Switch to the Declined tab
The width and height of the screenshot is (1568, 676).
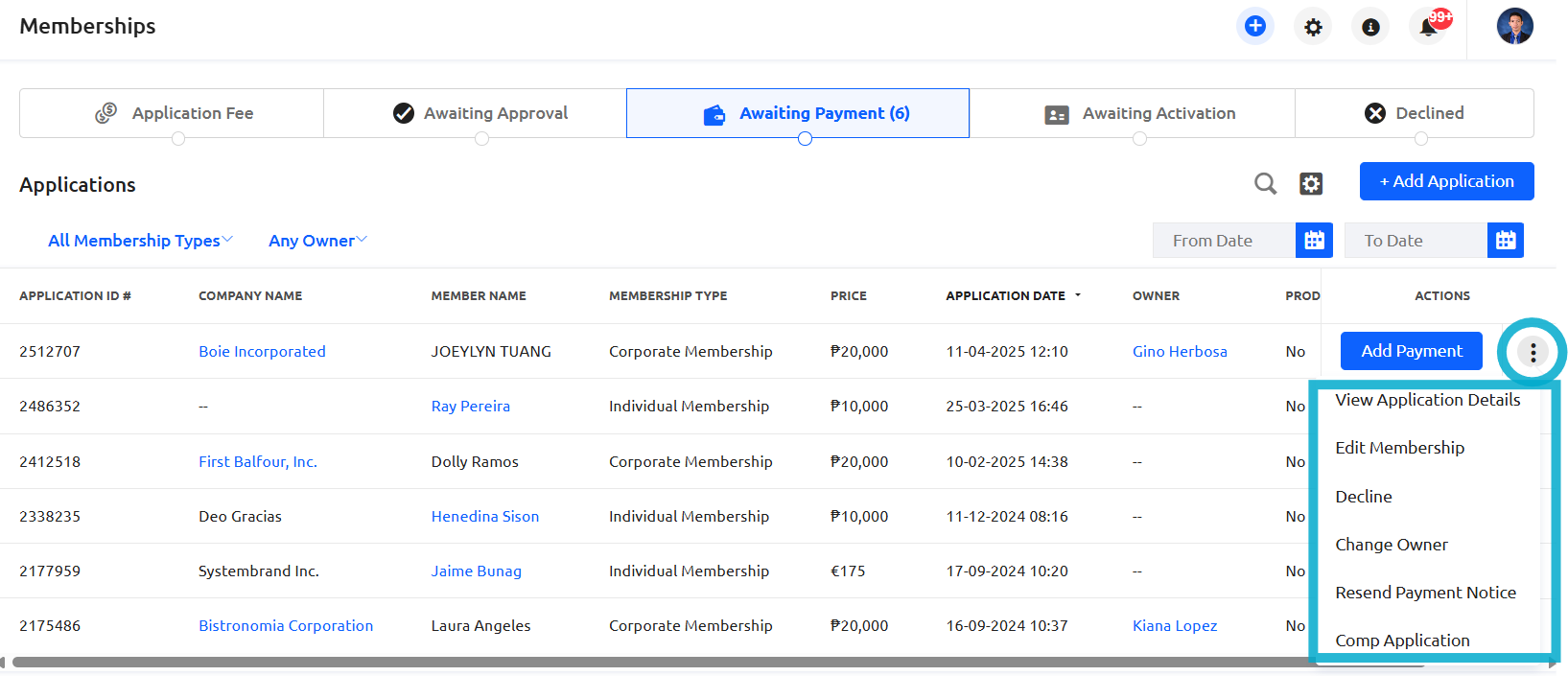1415,113
